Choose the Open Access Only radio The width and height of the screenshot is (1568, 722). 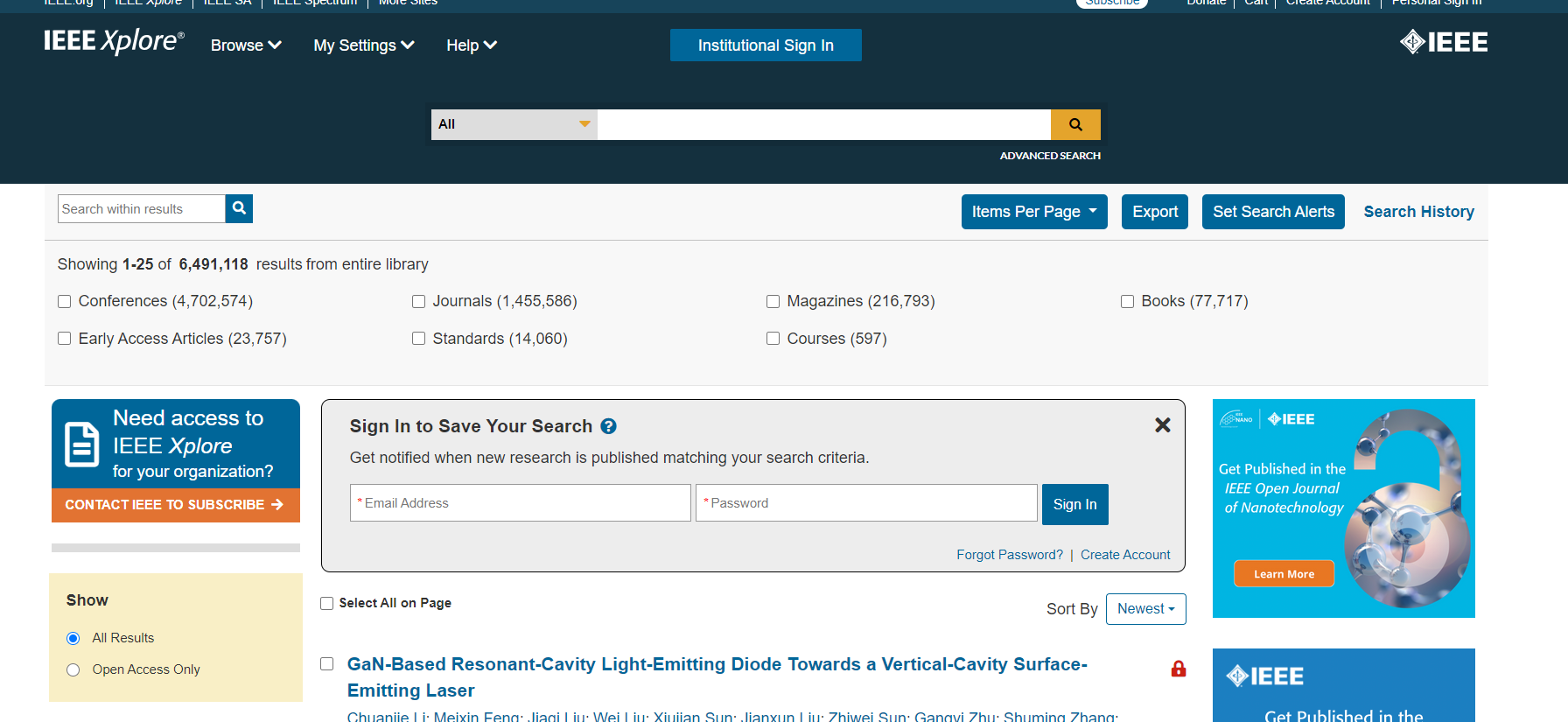73,669
